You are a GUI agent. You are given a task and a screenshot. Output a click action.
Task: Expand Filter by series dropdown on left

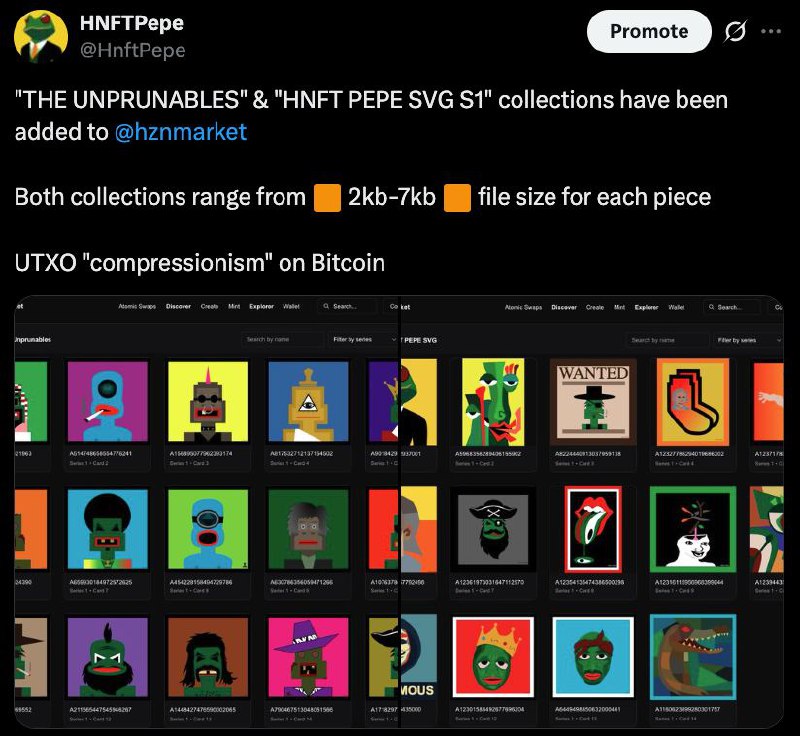click(363, 339)
